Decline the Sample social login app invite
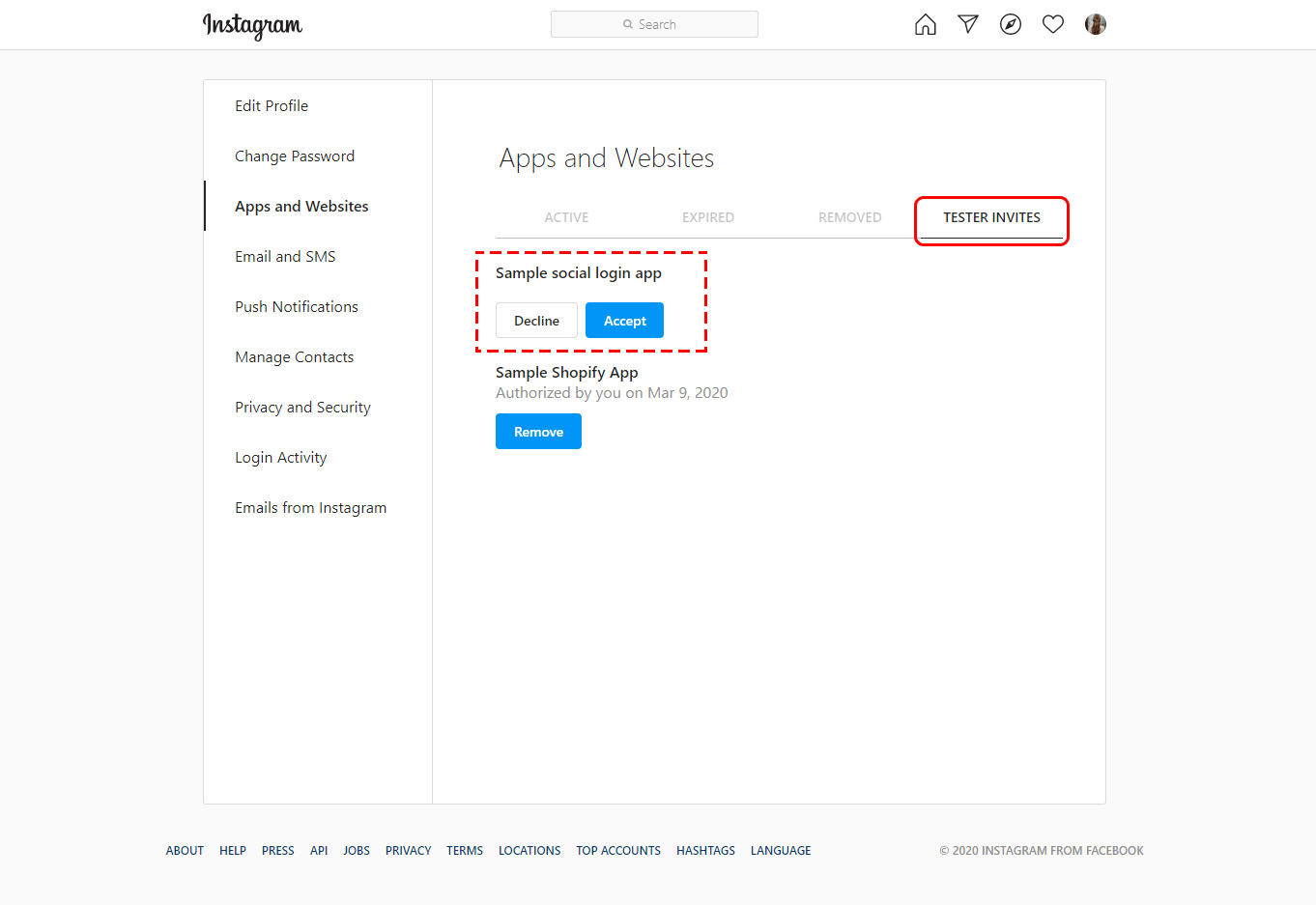The image size is (1316, 905). [536, 321]
